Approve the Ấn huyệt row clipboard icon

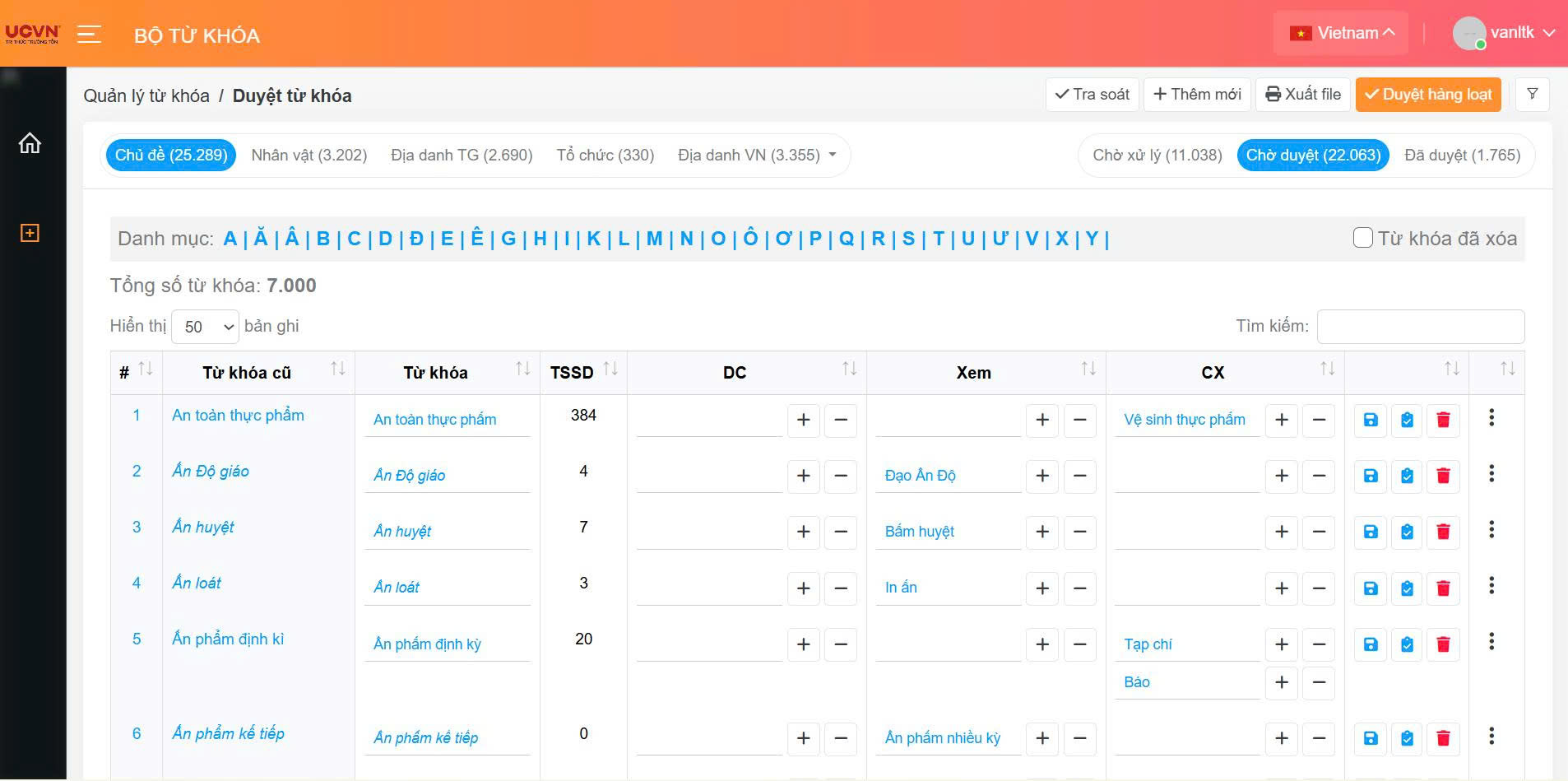pyautogui.click(x=1407, y=532)
